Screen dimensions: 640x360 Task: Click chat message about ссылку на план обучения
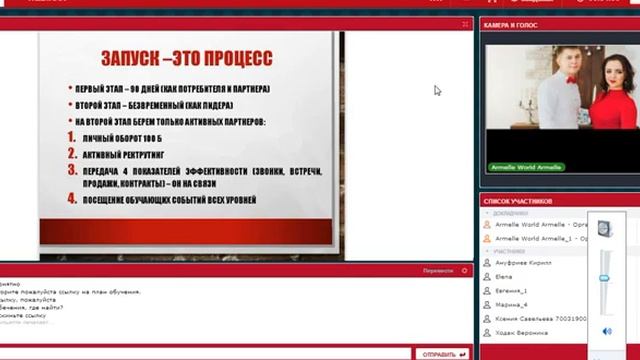(70, 292)
